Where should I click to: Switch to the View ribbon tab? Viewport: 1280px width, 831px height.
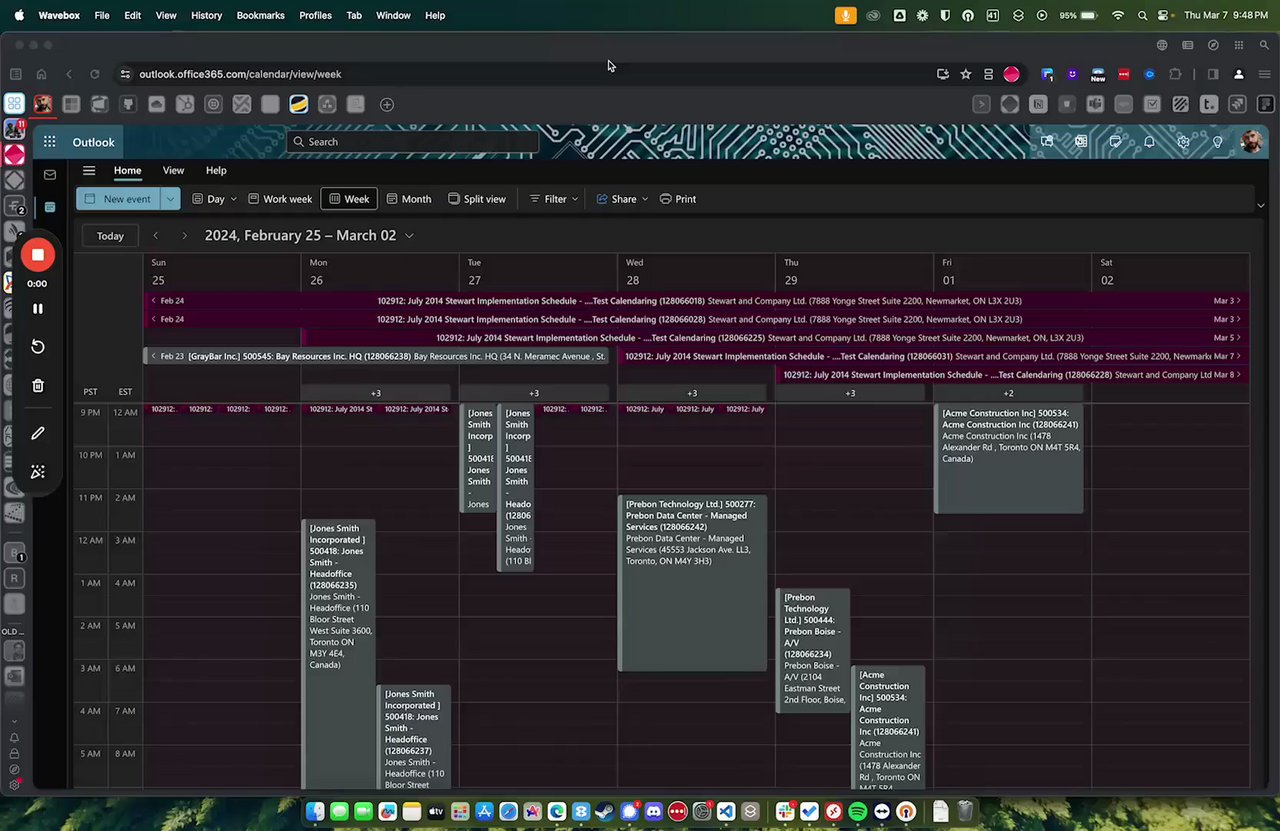coord(174,171)
